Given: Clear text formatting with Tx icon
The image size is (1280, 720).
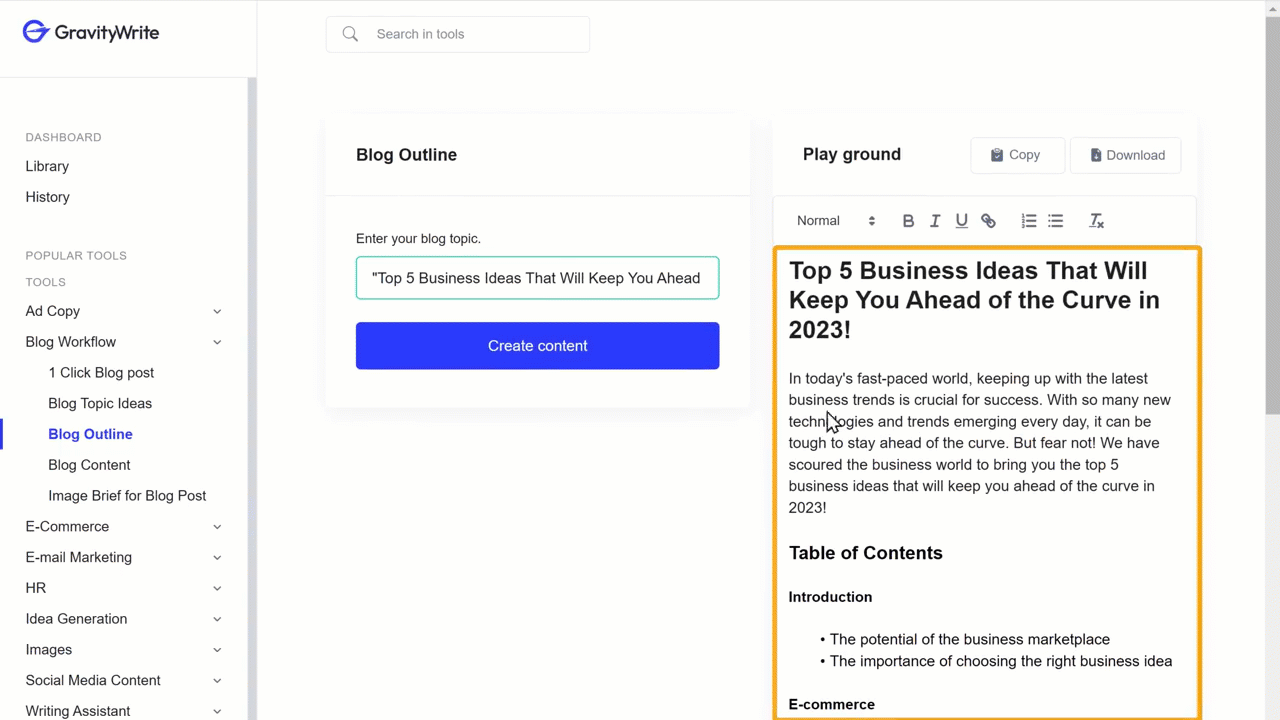Looking at the screenshot, I should point(1096,221).
